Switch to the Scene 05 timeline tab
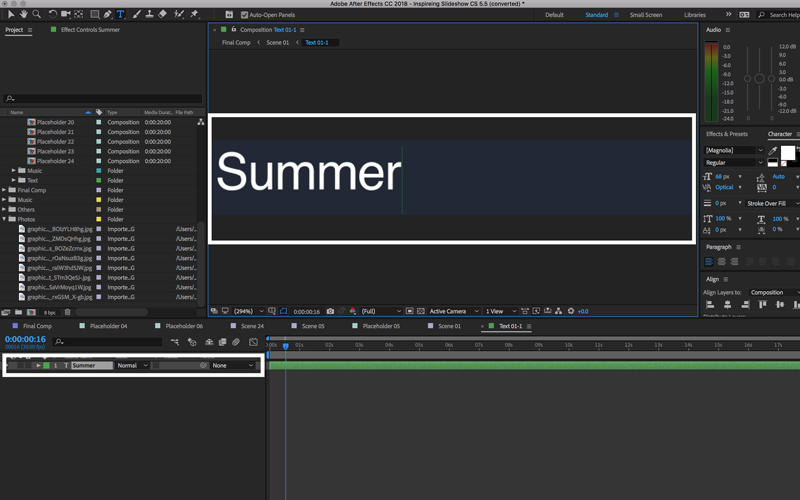This screenshot has width=800, height=500. (313, 326)
